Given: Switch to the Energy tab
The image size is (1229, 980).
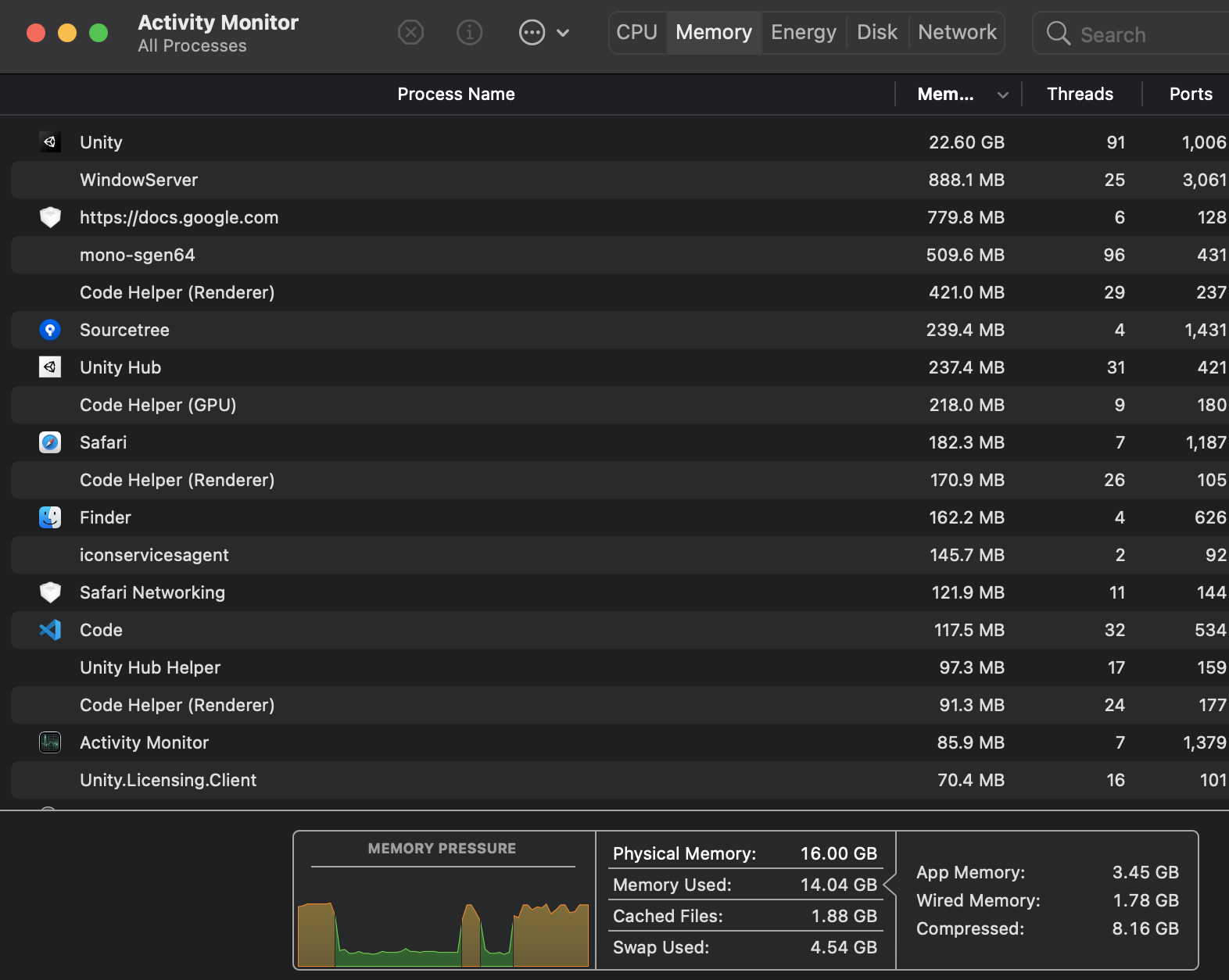Looking at the screenshot, I should (x=804, y=32).
